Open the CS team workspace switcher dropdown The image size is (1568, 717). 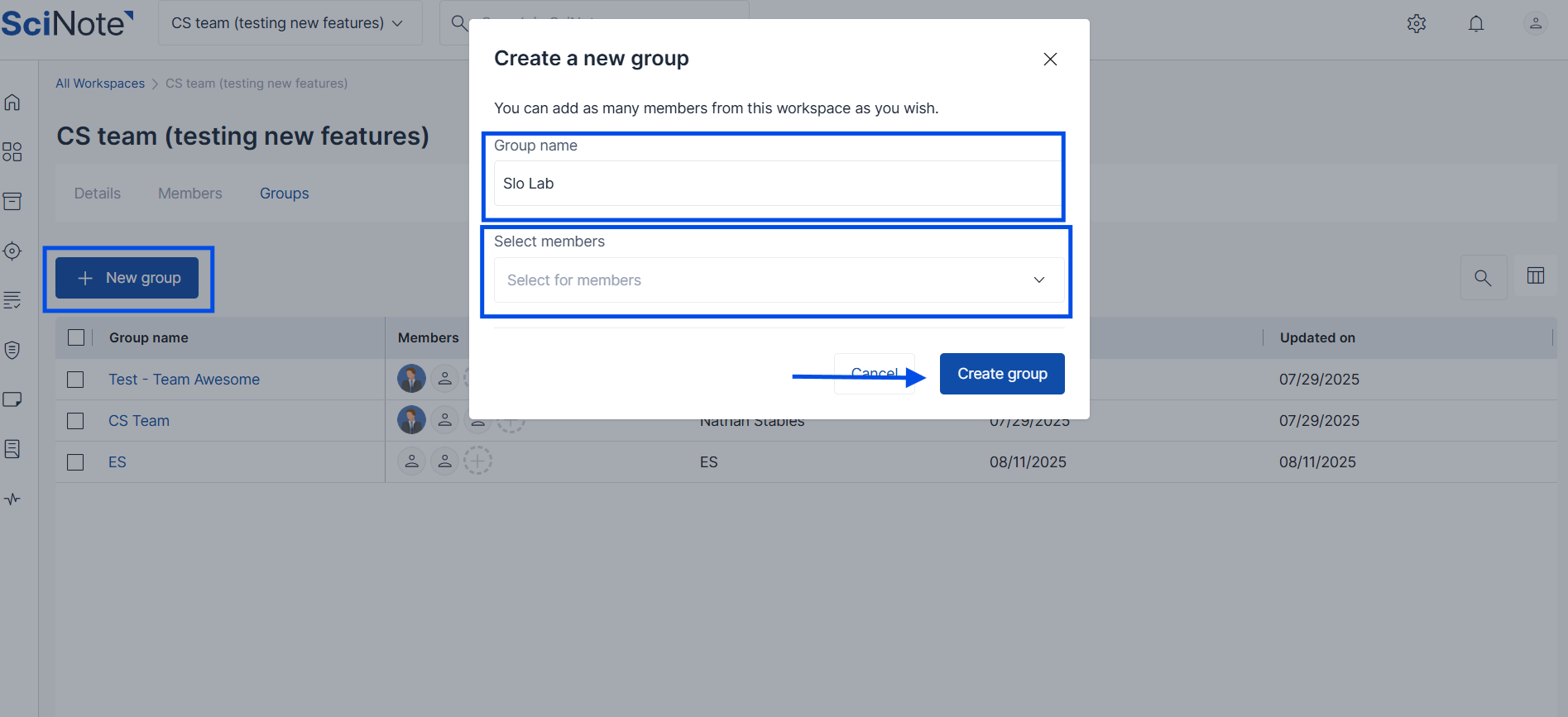(x=287, y=23)
